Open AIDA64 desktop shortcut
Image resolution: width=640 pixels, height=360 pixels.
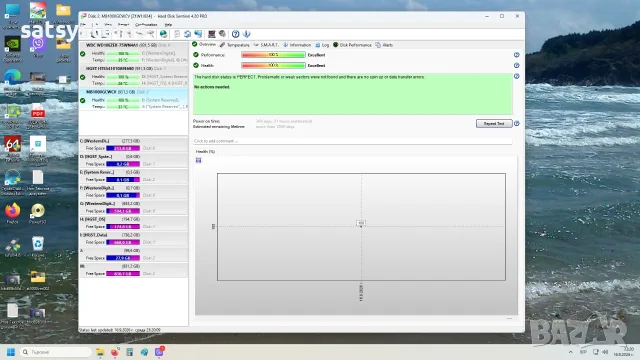tap(12, 148)
